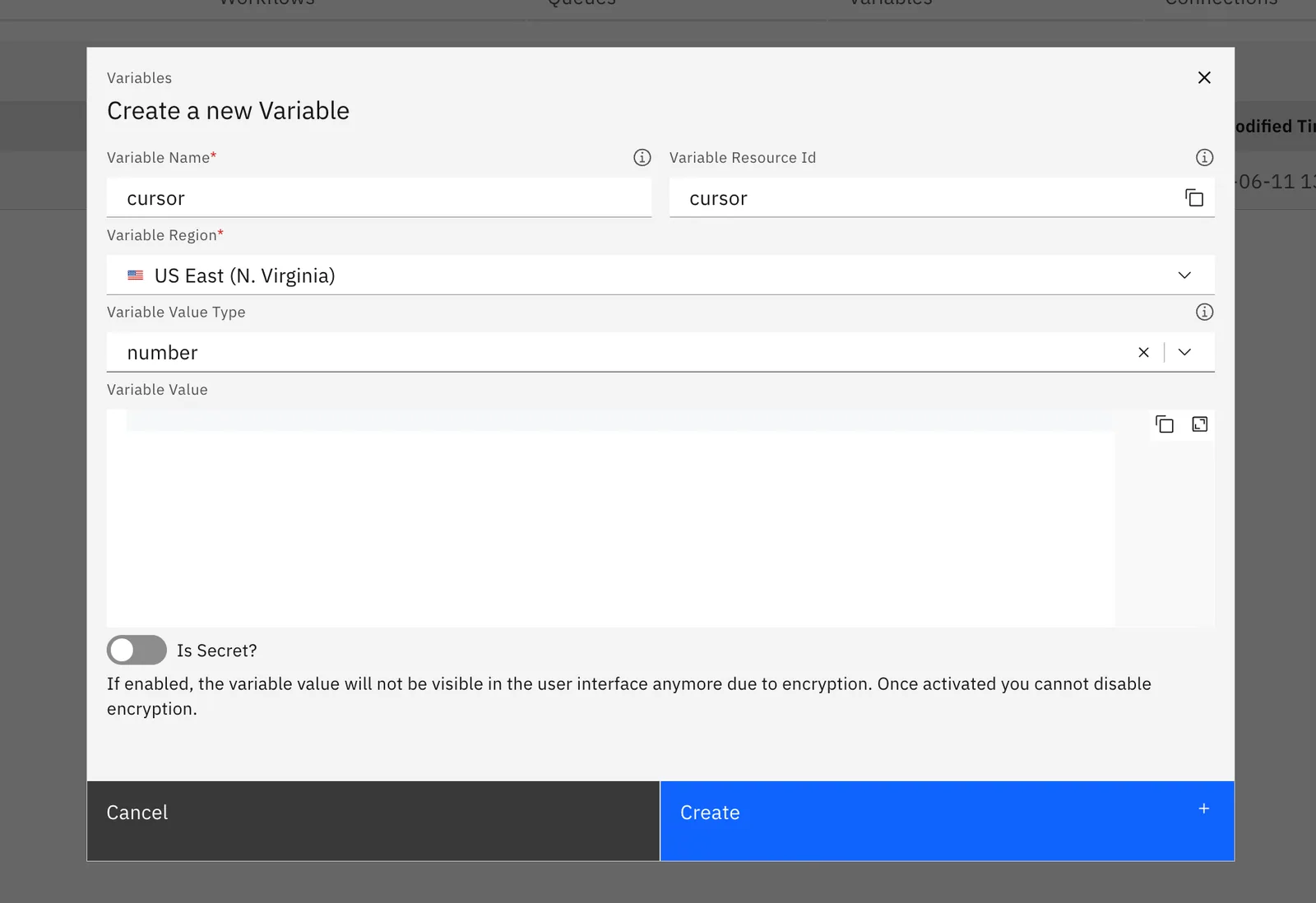Toggle the Is Secret switch

click(x=137, y=651)
